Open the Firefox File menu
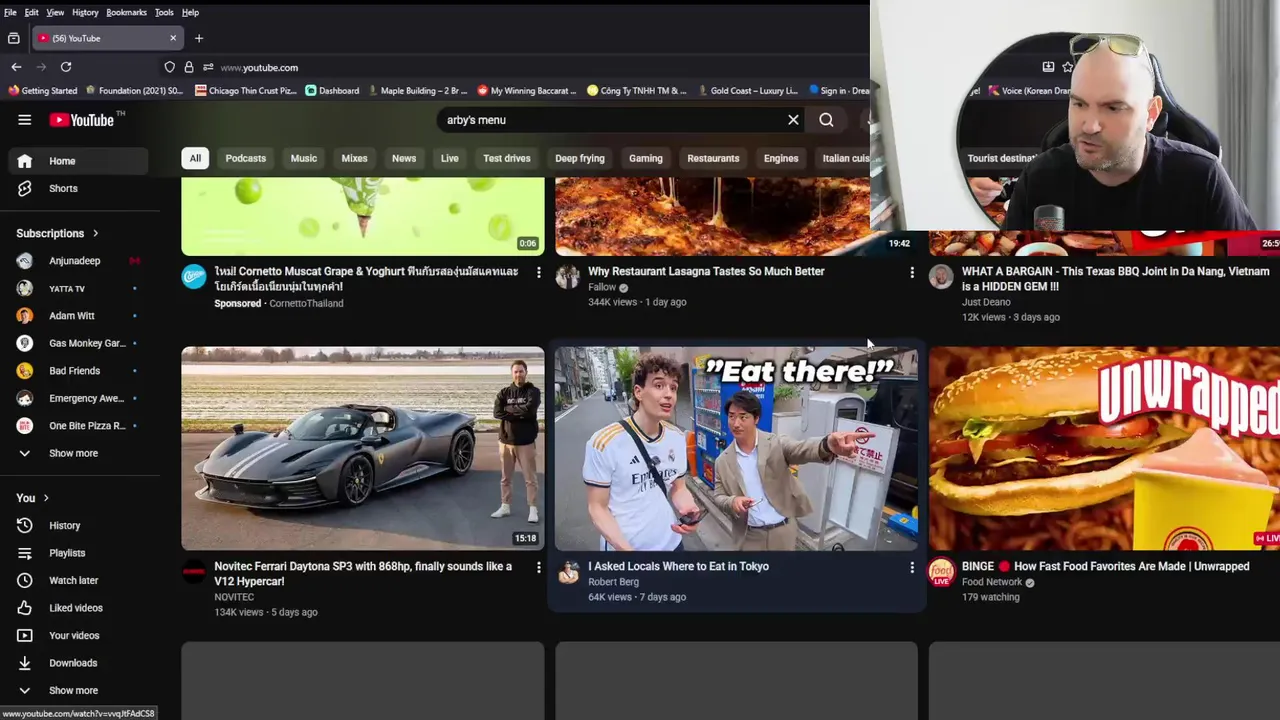 pyautogui.click(x=10, y=12)
